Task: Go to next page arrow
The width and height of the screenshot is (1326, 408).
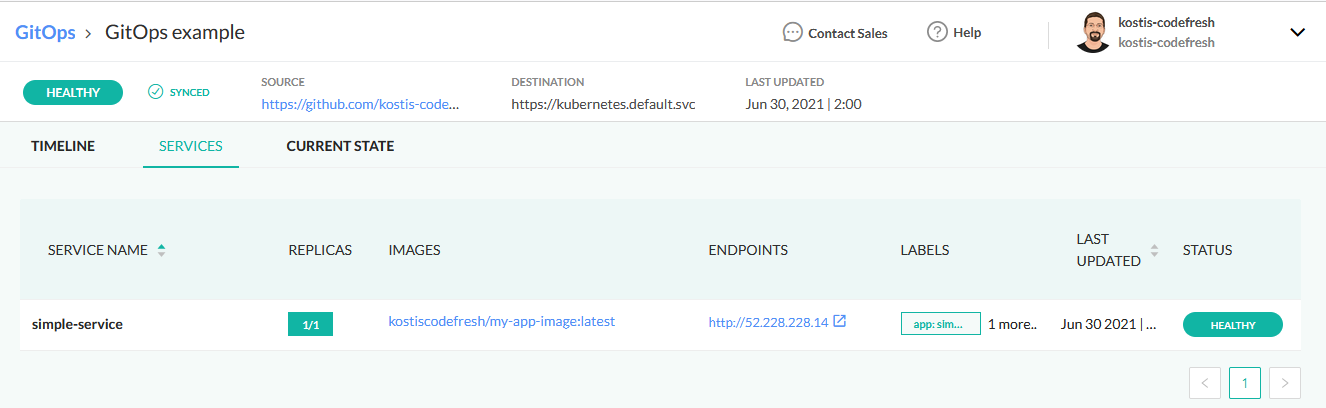Action: pos(1285,382)
